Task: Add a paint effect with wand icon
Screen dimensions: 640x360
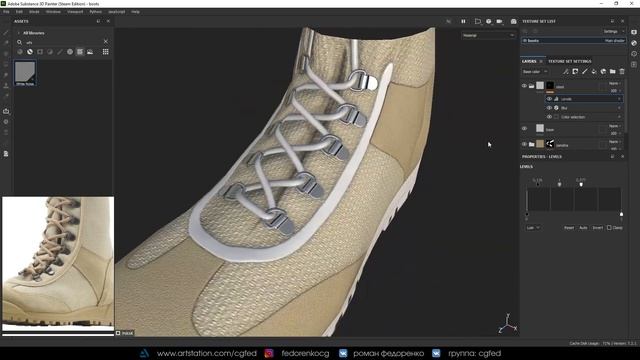Action: pyautogui.click(x=565, y=71)
